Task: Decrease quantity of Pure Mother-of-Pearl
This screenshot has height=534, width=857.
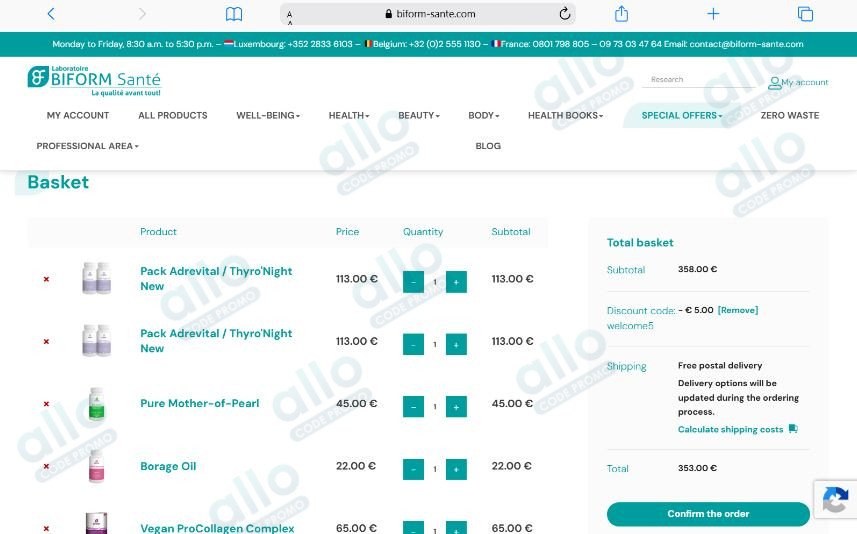Action: 413,407
